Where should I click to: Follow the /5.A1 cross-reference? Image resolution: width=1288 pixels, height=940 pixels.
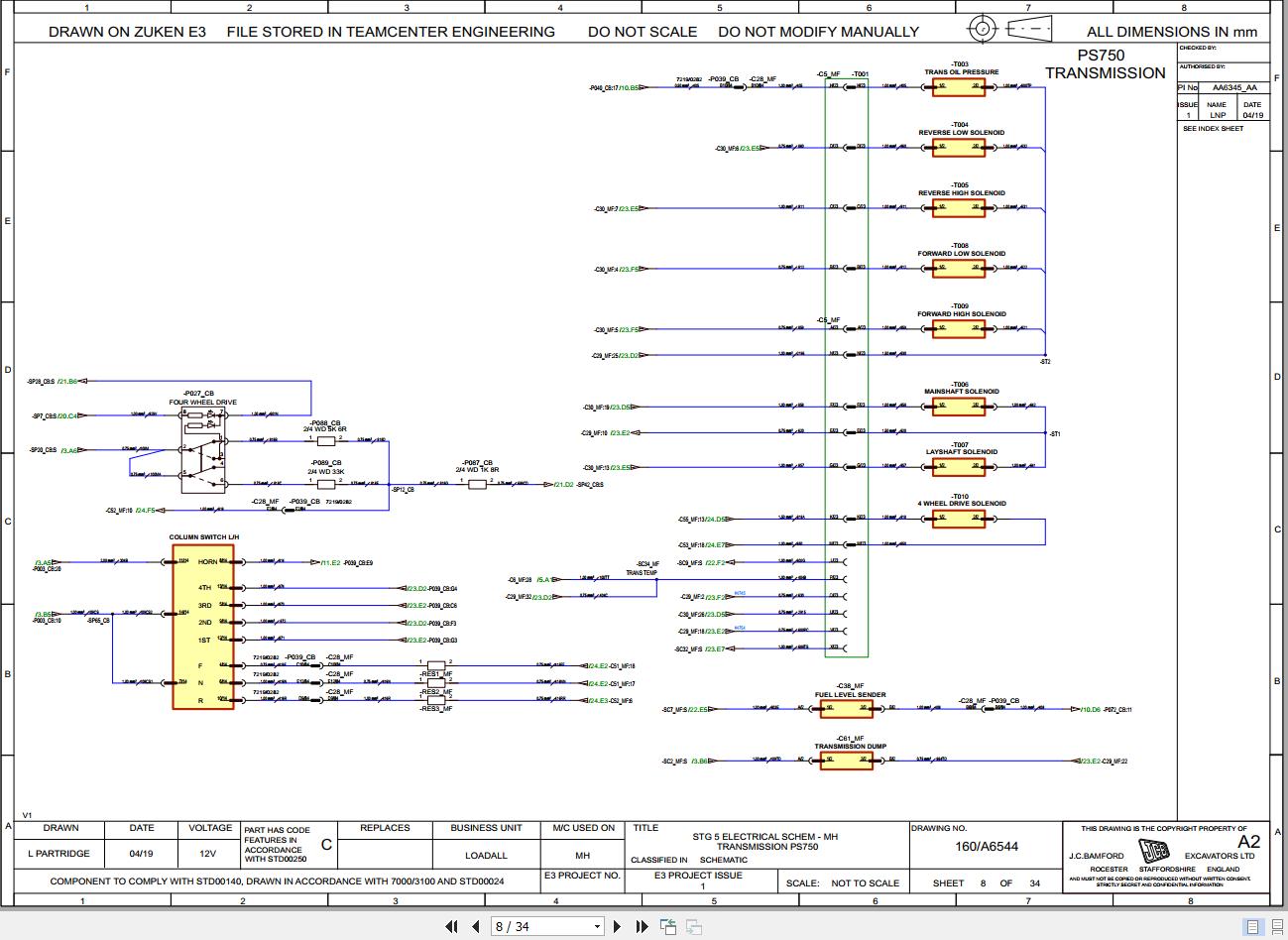click(543, 579)
